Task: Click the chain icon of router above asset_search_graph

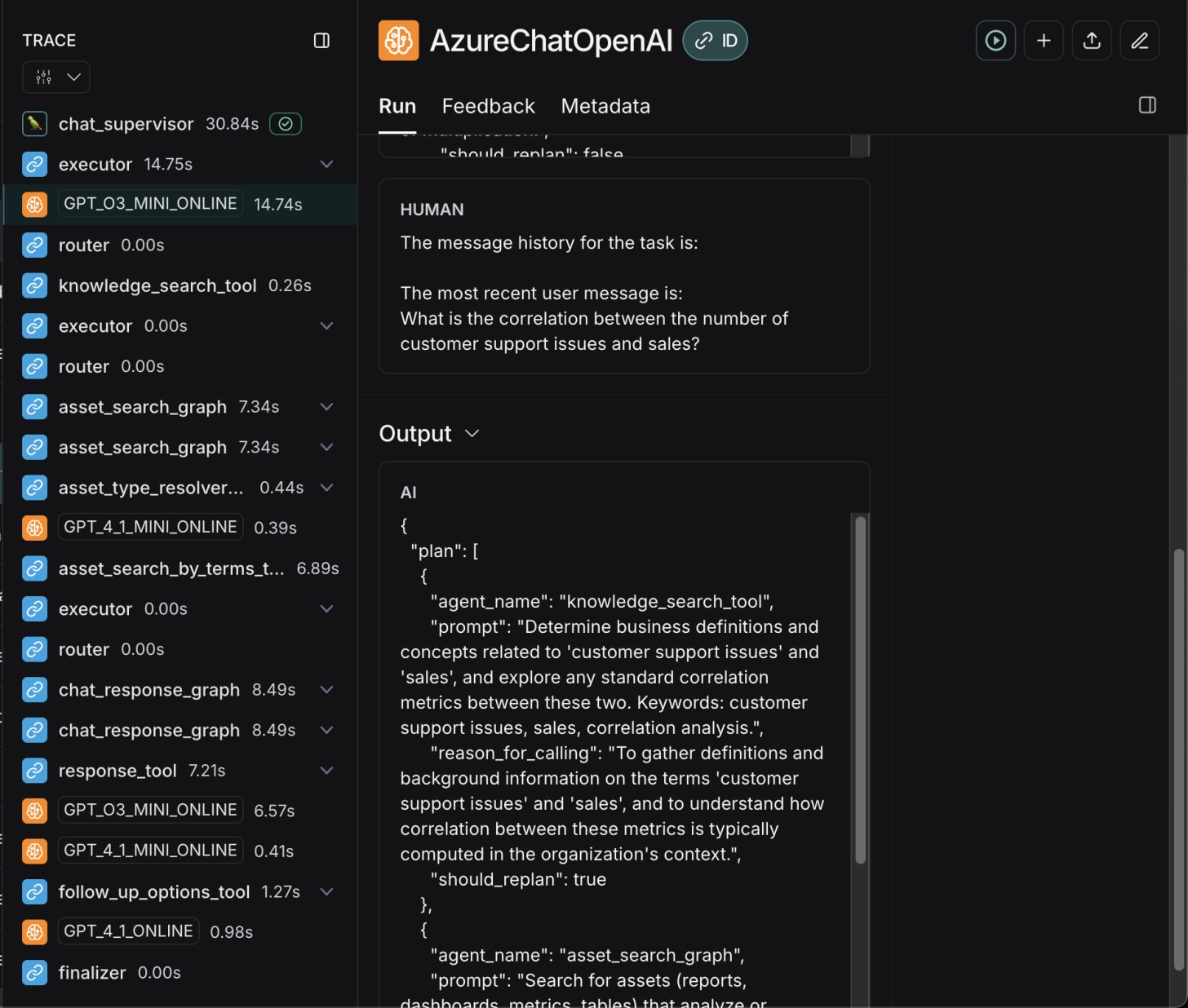Action: tap(34, 367)
